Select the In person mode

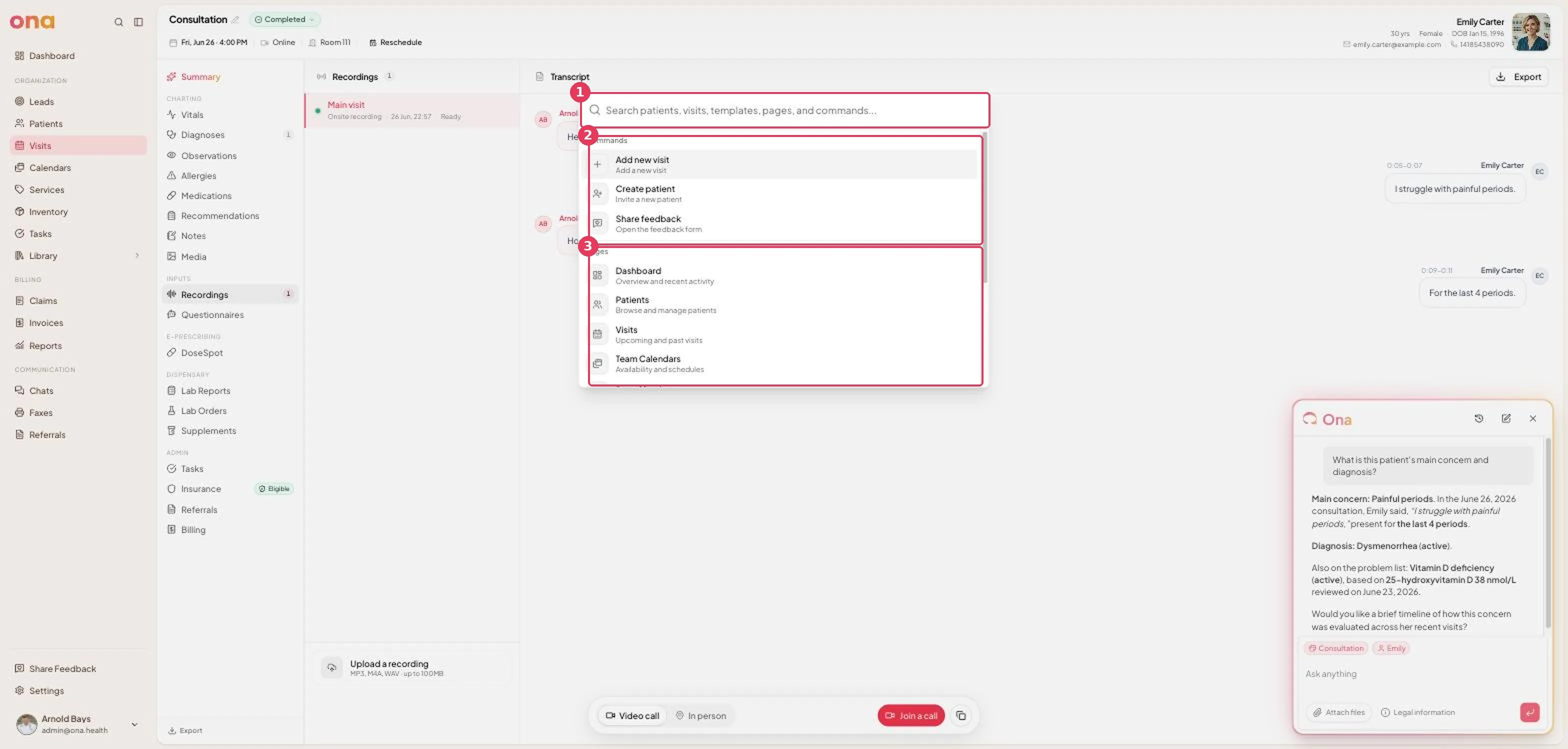click(700, 715)
